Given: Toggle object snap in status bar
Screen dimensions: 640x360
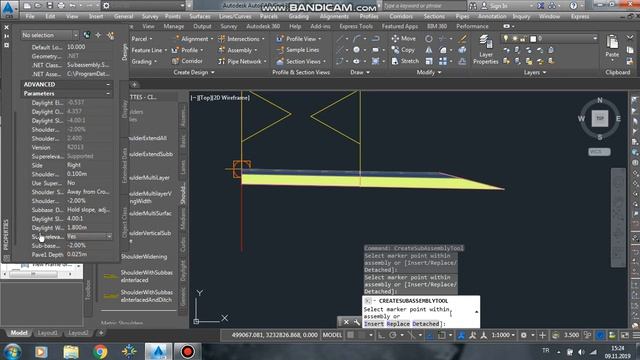Looking at the screenshot, I should [441, 335].
